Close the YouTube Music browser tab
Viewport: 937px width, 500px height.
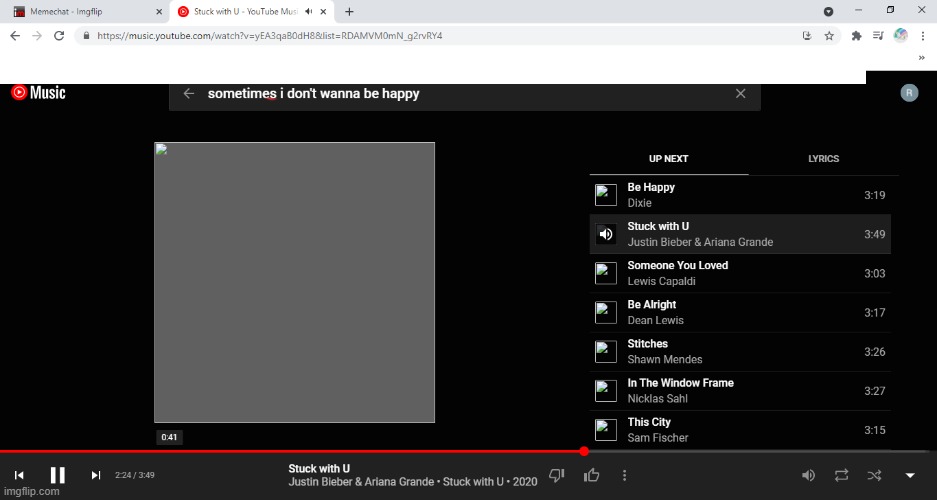pos(324,11)
